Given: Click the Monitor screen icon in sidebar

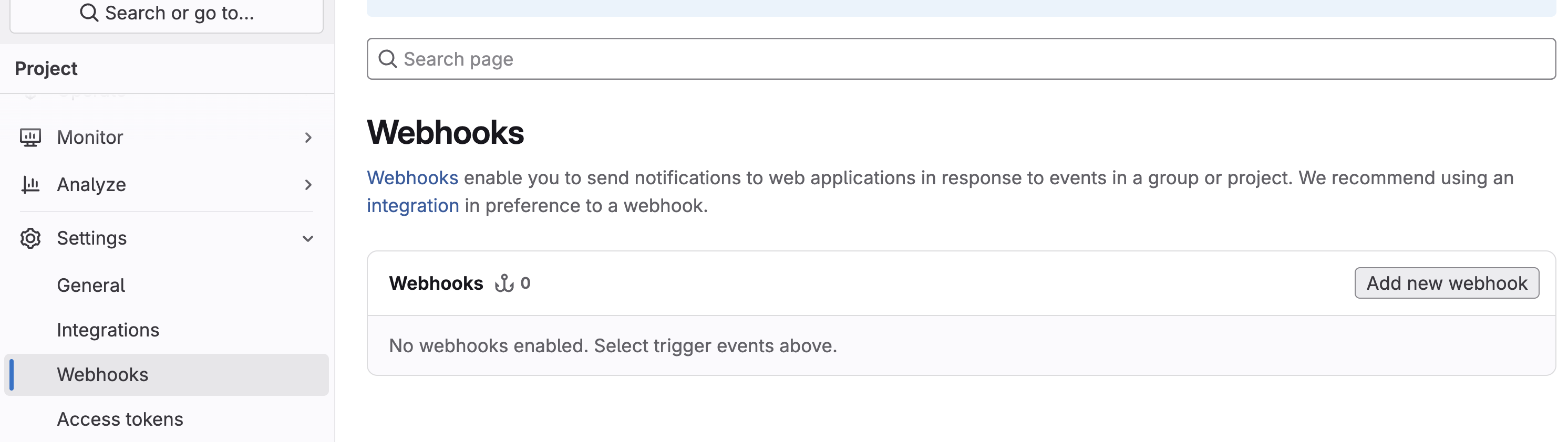Looking at the screenshot, I should click(x=30, y=138).
